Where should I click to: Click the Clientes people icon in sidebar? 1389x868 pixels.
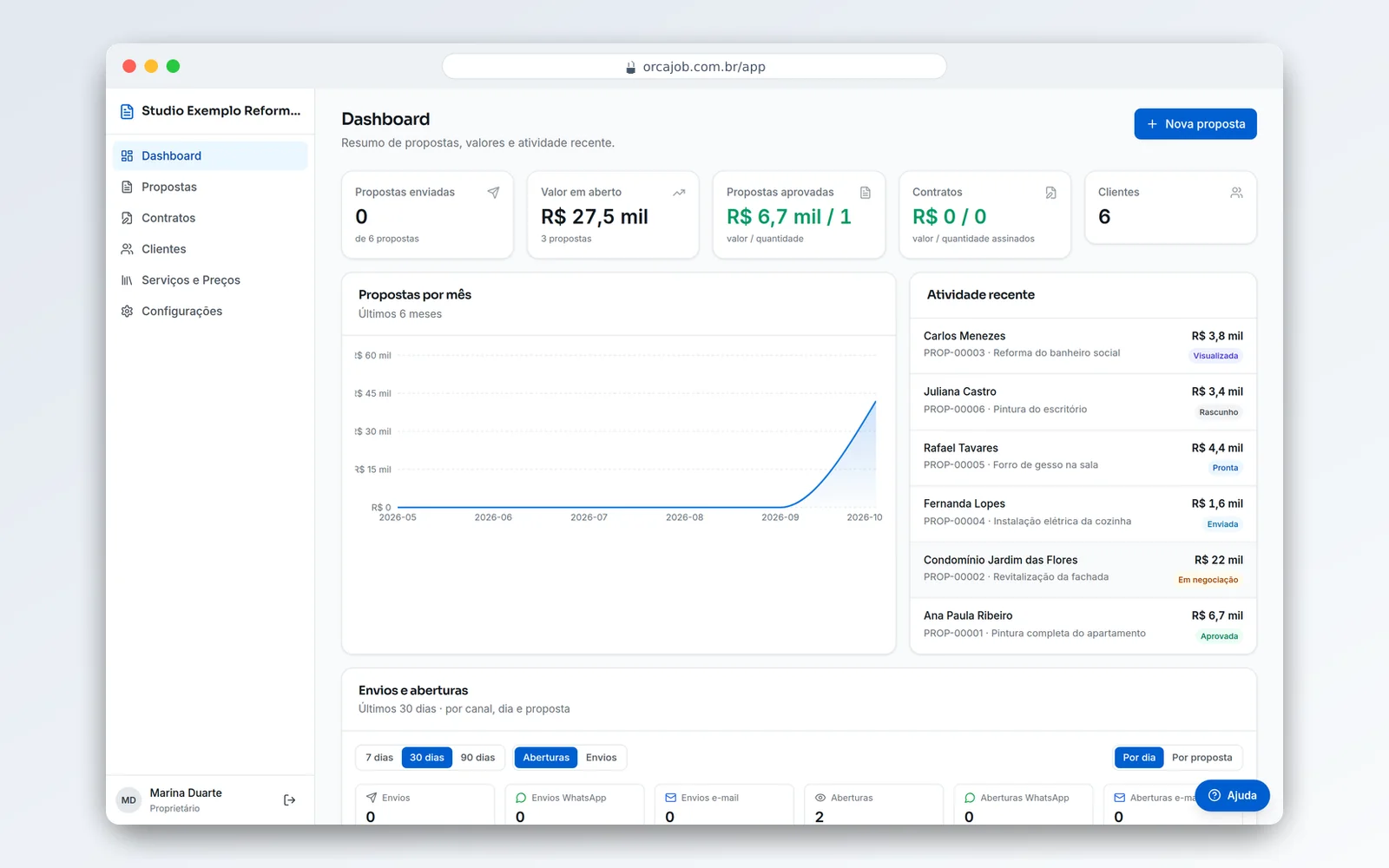pos(127,249)
